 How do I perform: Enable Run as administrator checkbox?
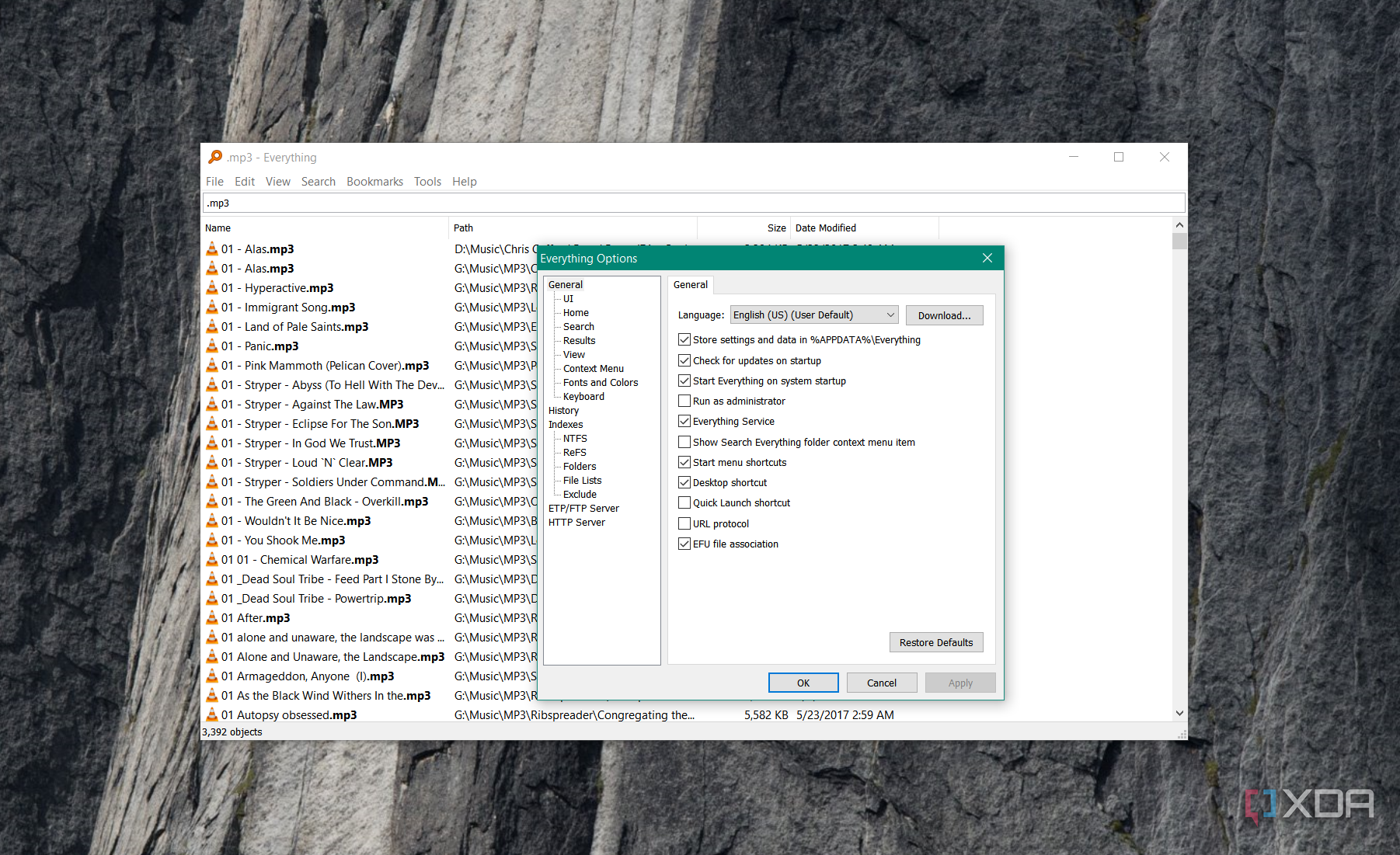click(x=684, y=401)
